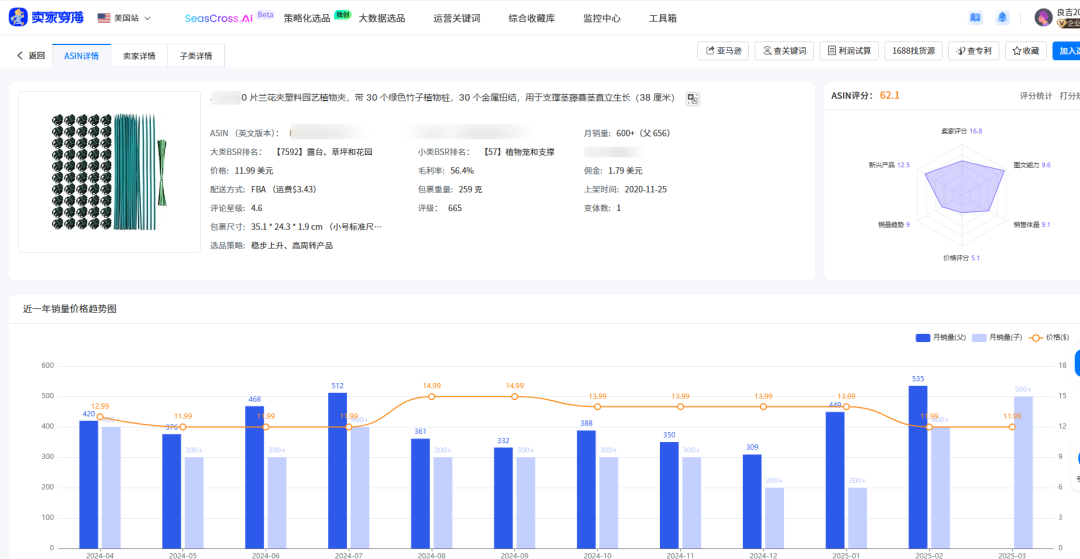Click the 评分统计 link
The height and width of the screenshot is (559, 1080).
click(1035, 96)
